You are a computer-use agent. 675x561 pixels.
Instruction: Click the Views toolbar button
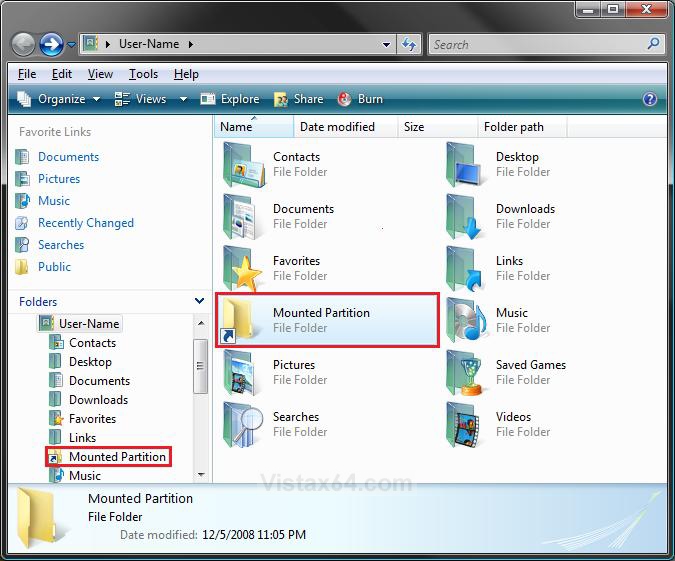[141, 99]
